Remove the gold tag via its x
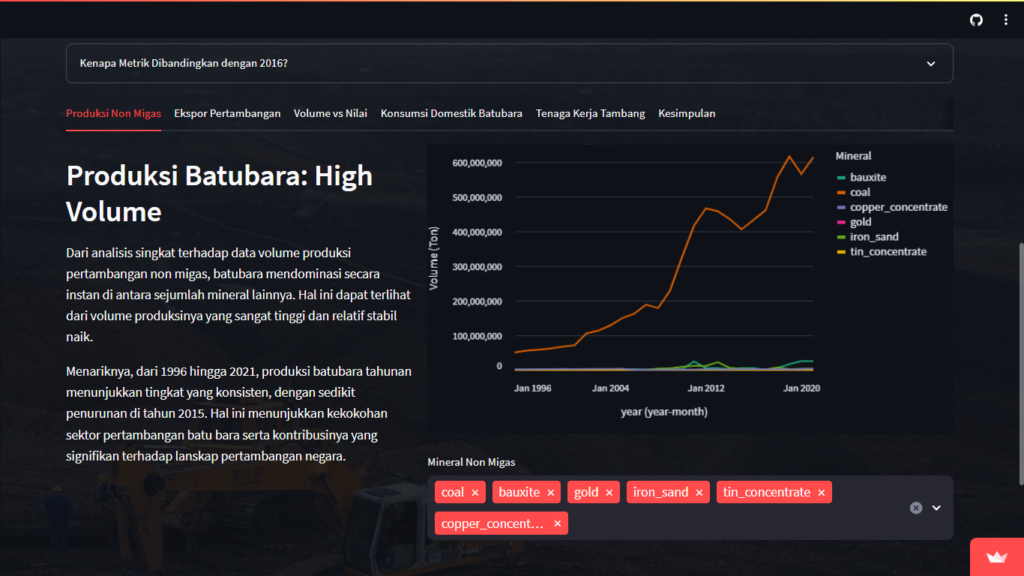1024x576 pixels. [x=609, y=492]
